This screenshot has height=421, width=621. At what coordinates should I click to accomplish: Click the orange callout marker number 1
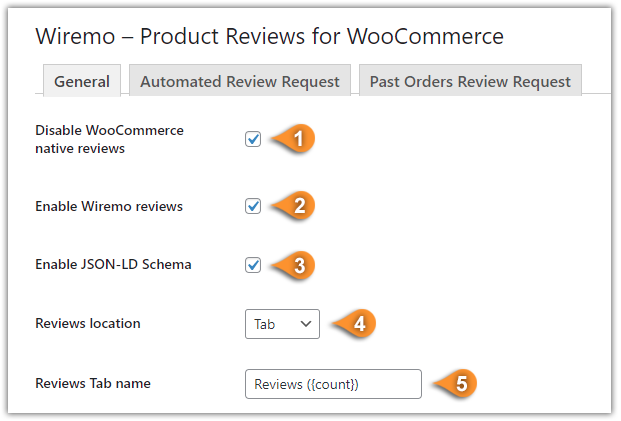point(294,139)
